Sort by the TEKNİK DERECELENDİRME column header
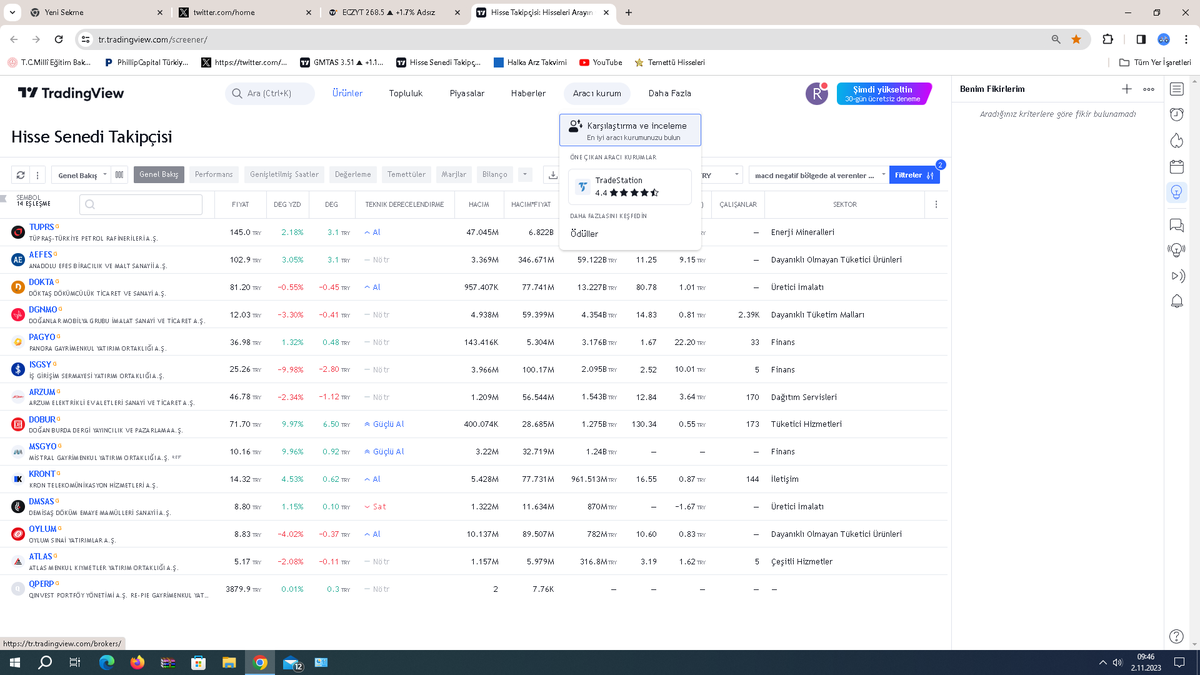Screen dimensions: 1200x675 click(404, 204)
